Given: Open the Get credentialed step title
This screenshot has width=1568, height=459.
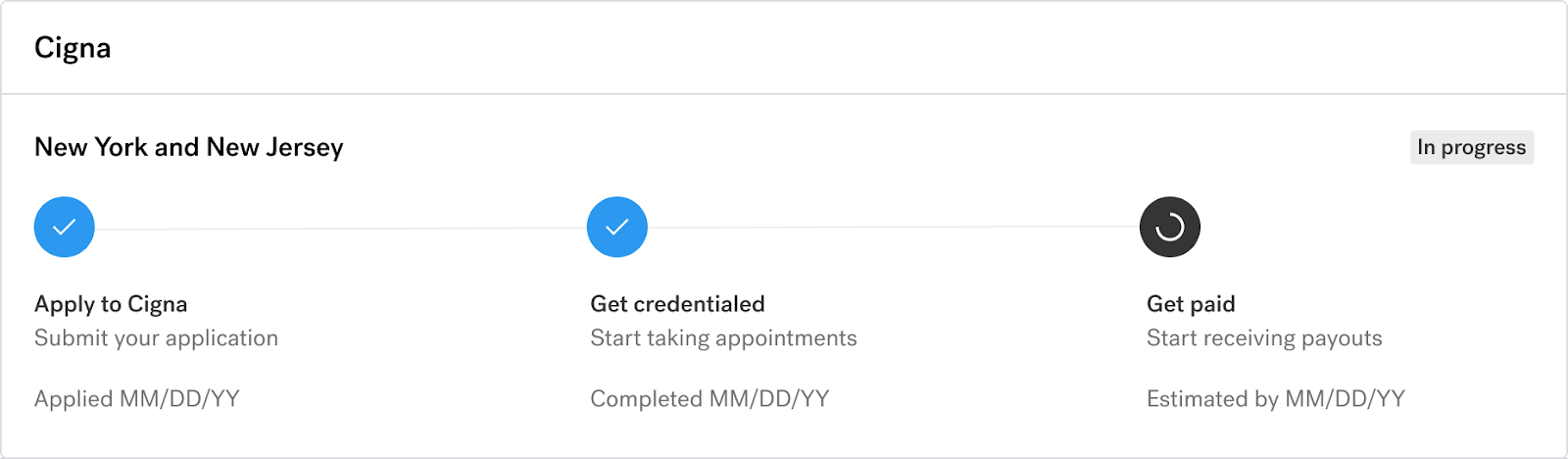Looking at the screenshot, I should pos(677,304).
